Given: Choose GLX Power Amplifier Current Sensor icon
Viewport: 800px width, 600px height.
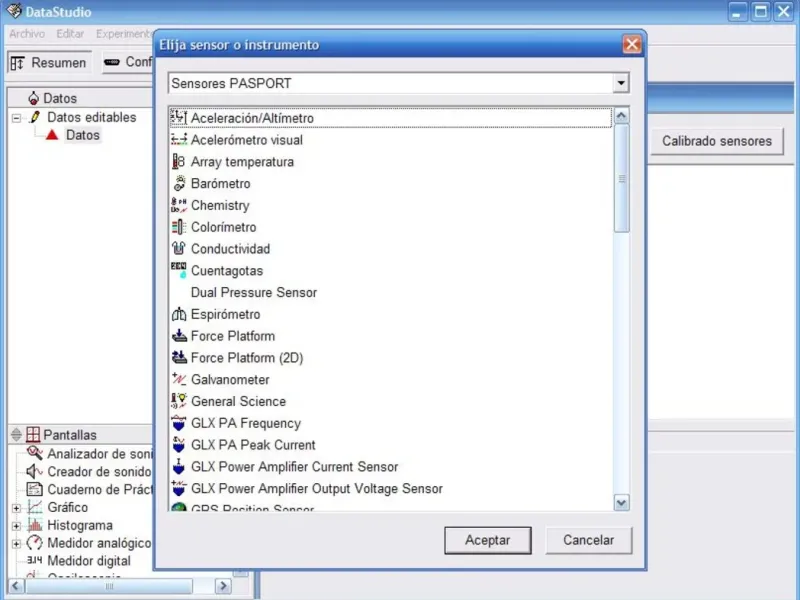Looking at the screenshot, I should 179,466.
